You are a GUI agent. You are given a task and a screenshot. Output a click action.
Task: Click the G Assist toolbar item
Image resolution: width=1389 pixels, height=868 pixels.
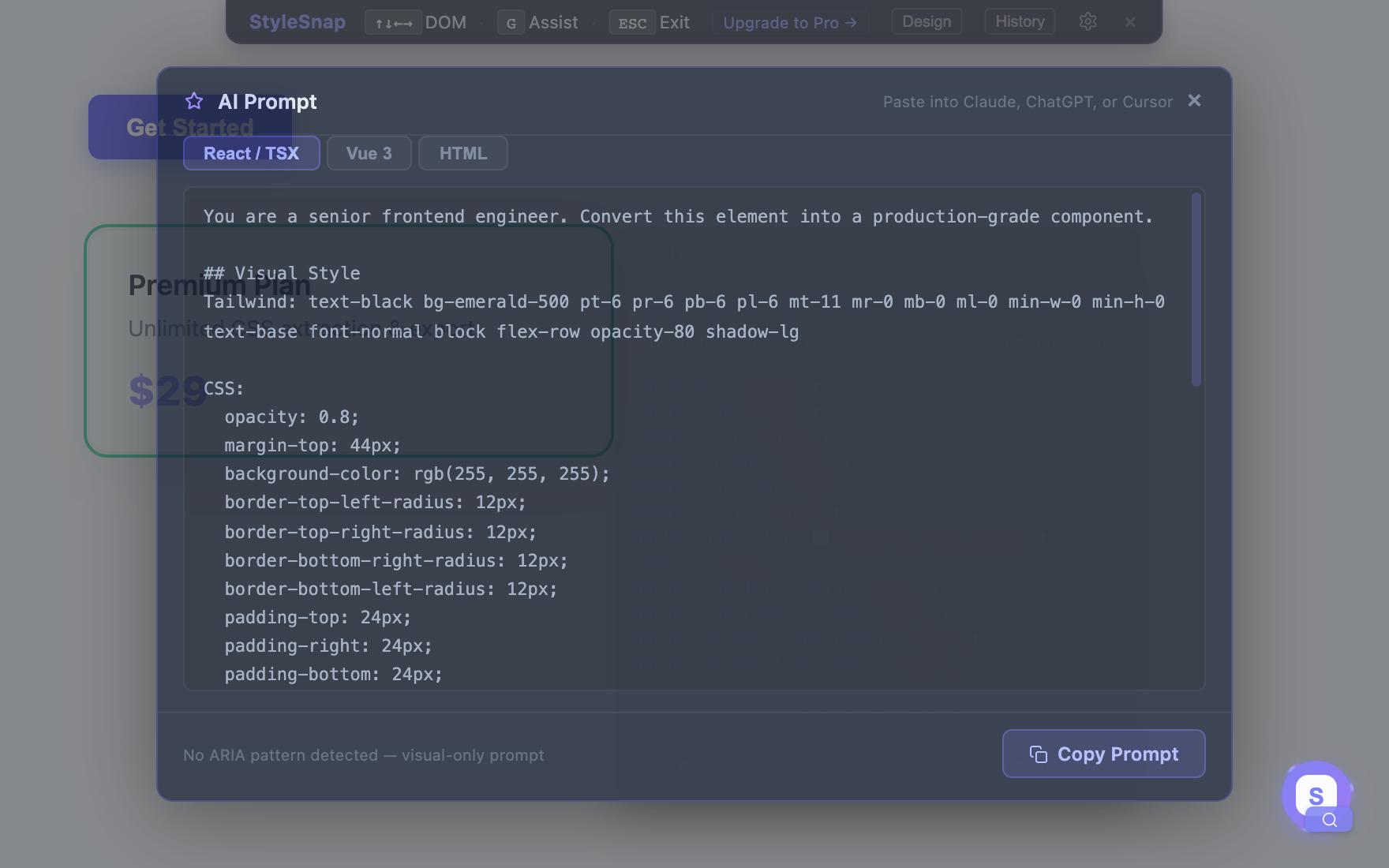(x=537, y=22)
